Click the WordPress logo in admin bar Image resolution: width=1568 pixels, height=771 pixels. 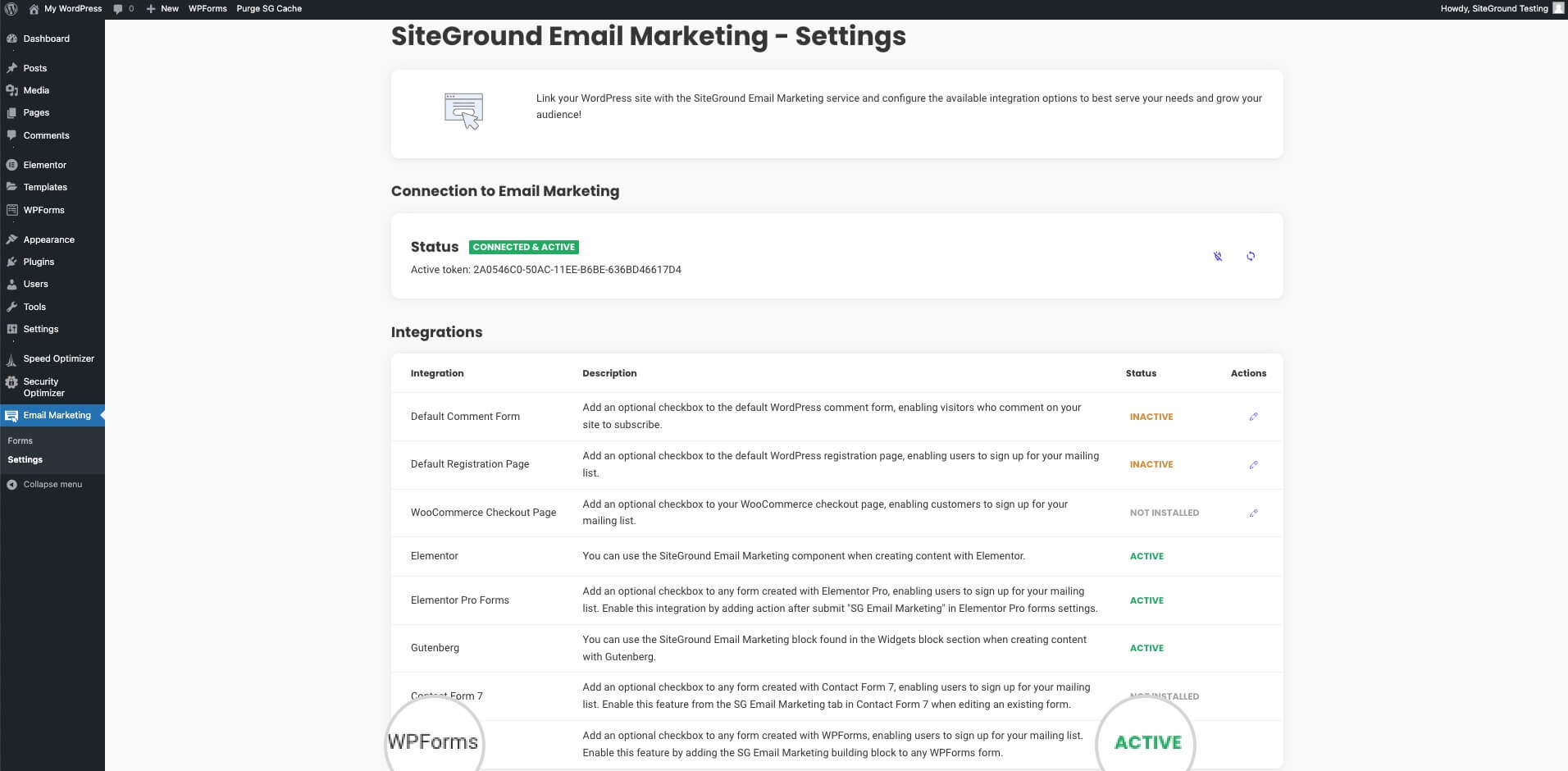[x=11, y=9]
